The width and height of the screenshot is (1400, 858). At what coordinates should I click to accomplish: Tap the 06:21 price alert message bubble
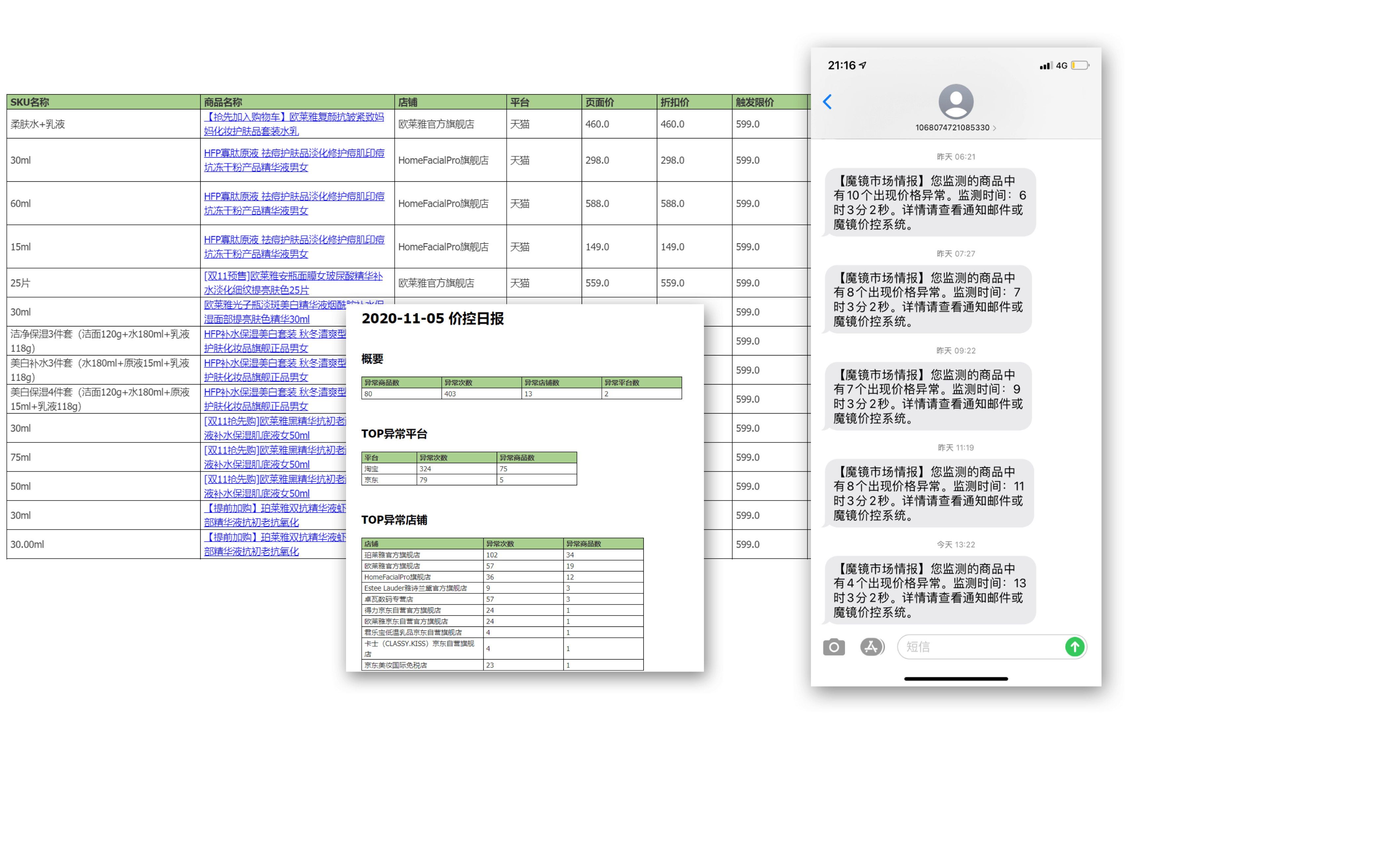[929, 202]
